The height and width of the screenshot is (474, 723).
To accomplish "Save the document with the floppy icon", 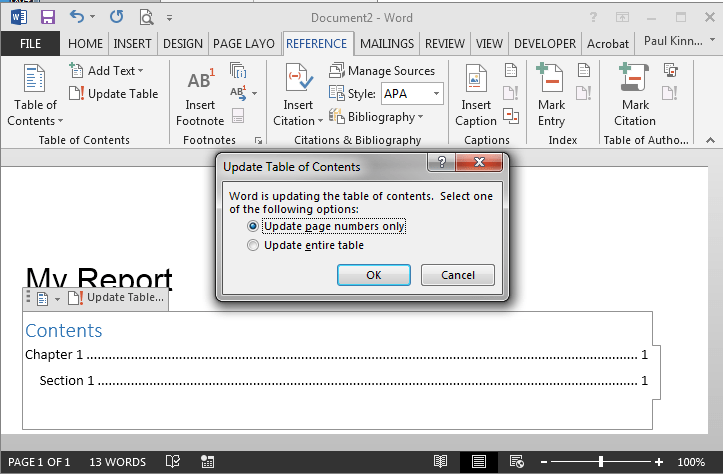I will pyautogui.click(x=47, y=18).
